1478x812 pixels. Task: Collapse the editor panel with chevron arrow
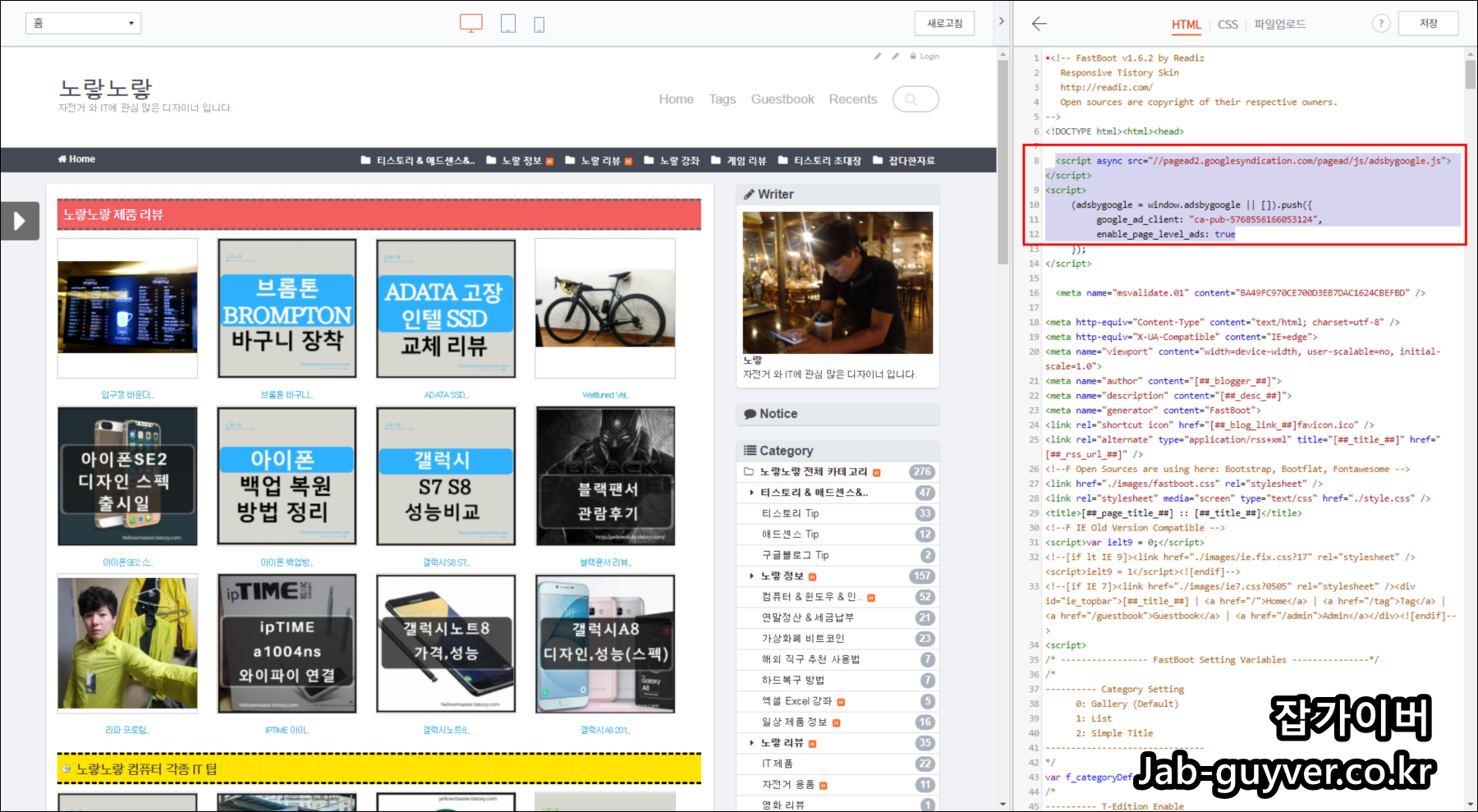(1001, 21)
